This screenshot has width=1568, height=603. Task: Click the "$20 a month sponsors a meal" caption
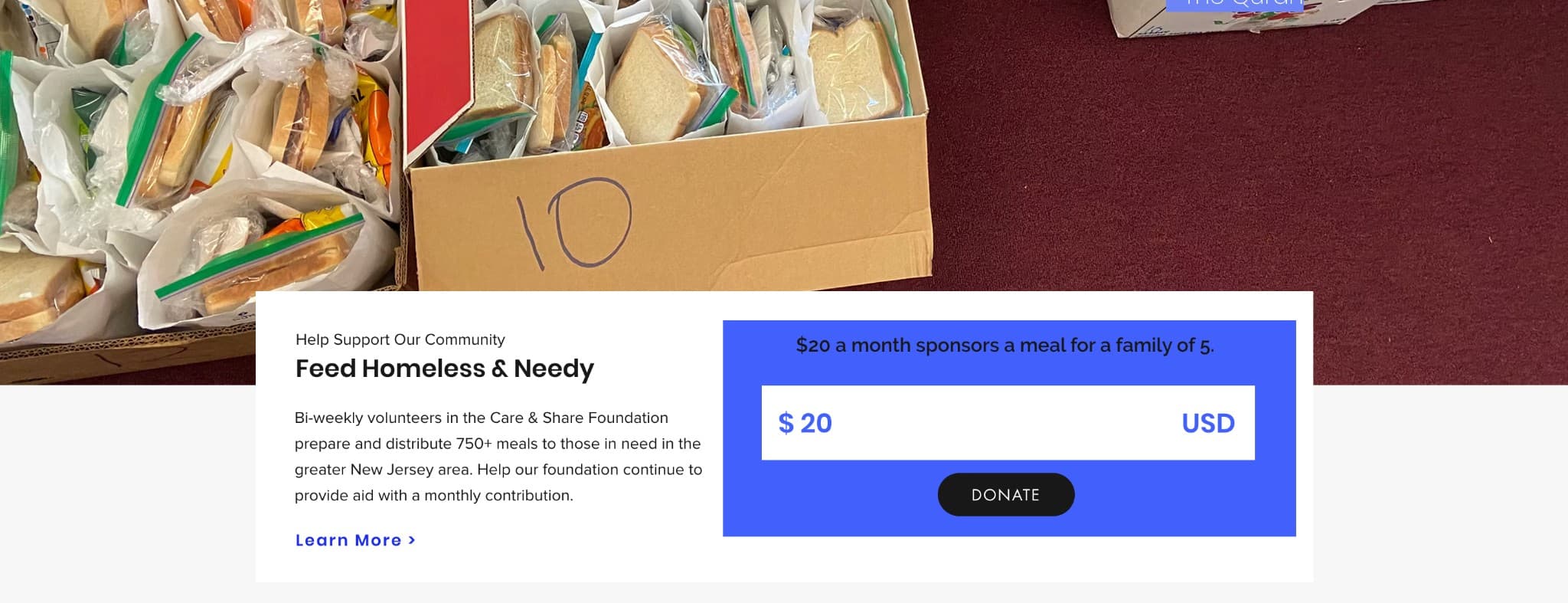(x=1004, y=346)
